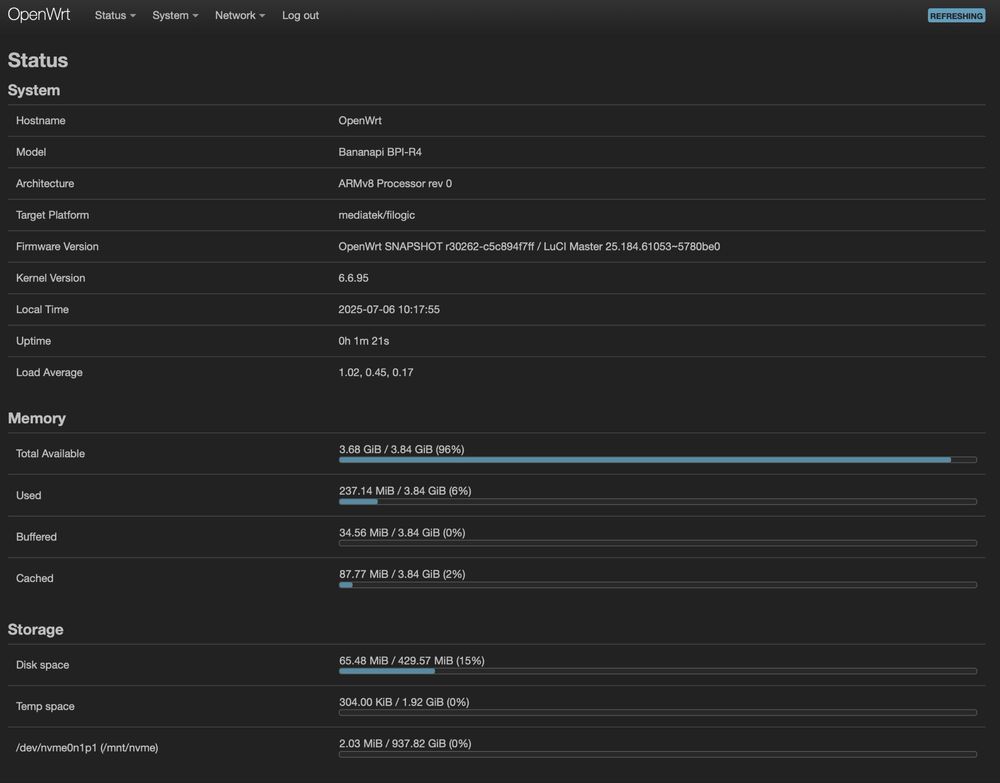Click the Log out link
This screenshot has height=783, width=1000.
pos(300,15)
